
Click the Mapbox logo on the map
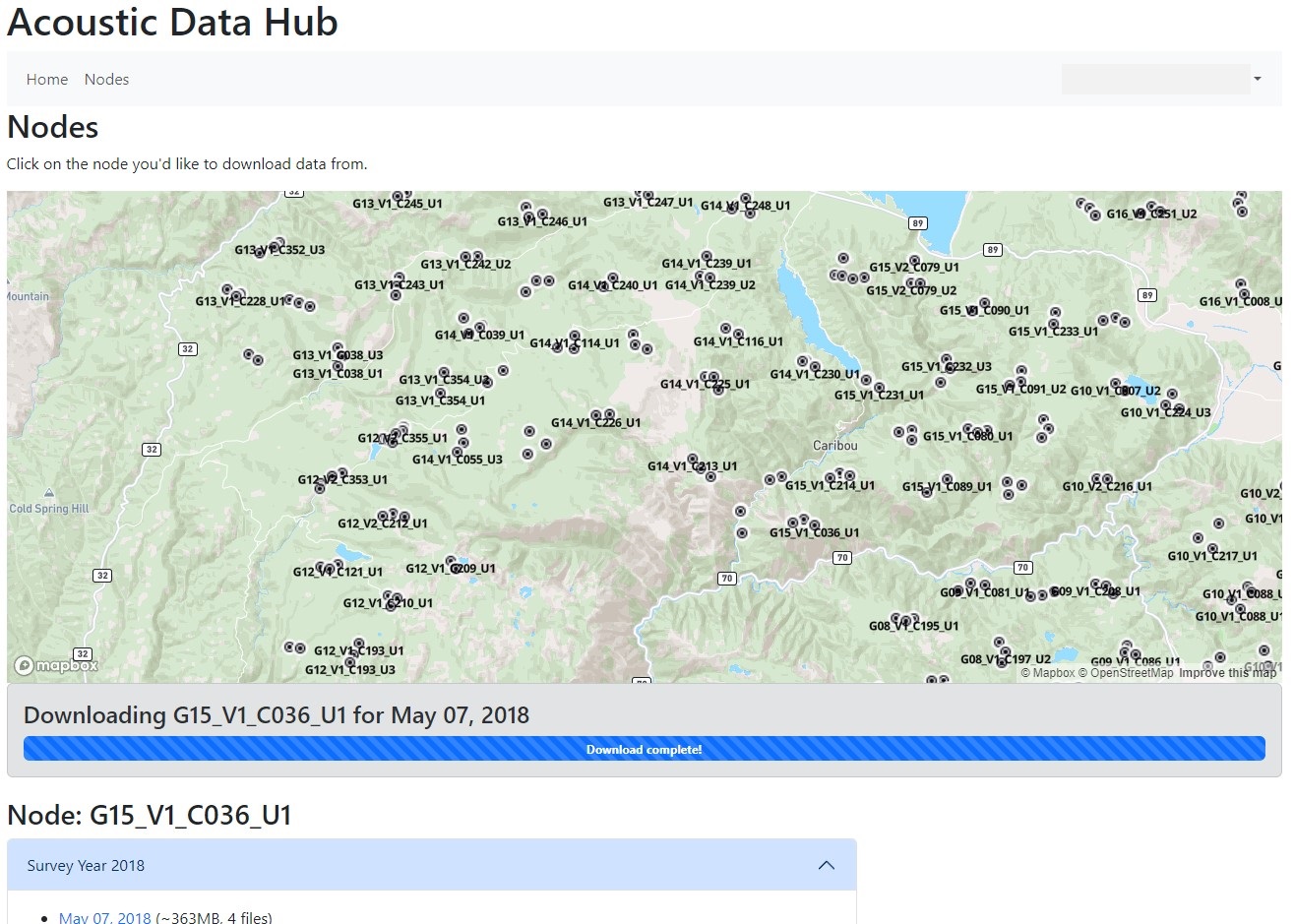pos(56,666)
